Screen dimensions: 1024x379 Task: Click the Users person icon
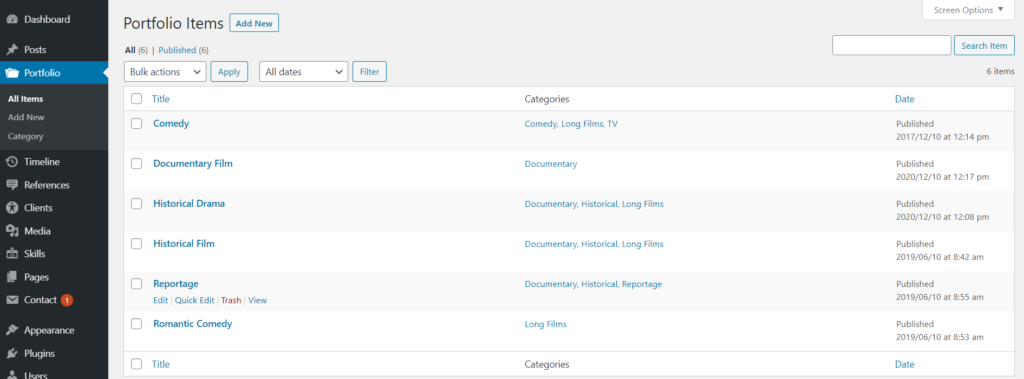click(12, 375)
